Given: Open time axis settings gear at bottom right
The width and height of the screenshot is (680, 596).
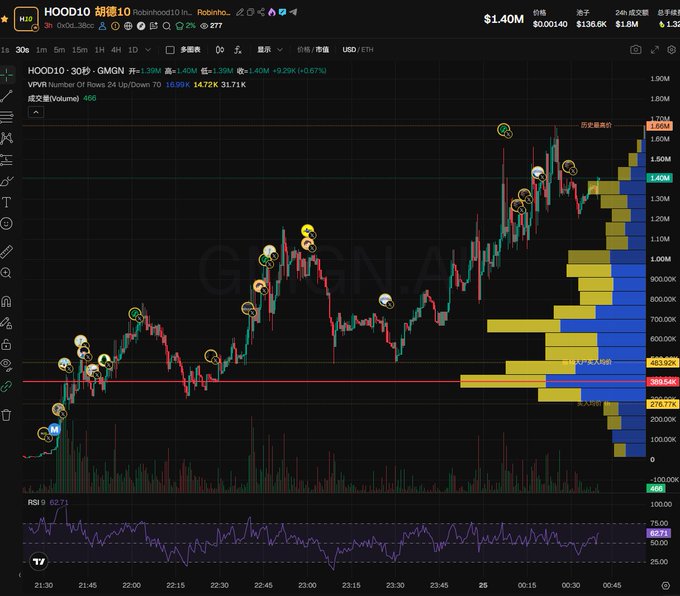Looking at the screenshot, I should [666, 586].
